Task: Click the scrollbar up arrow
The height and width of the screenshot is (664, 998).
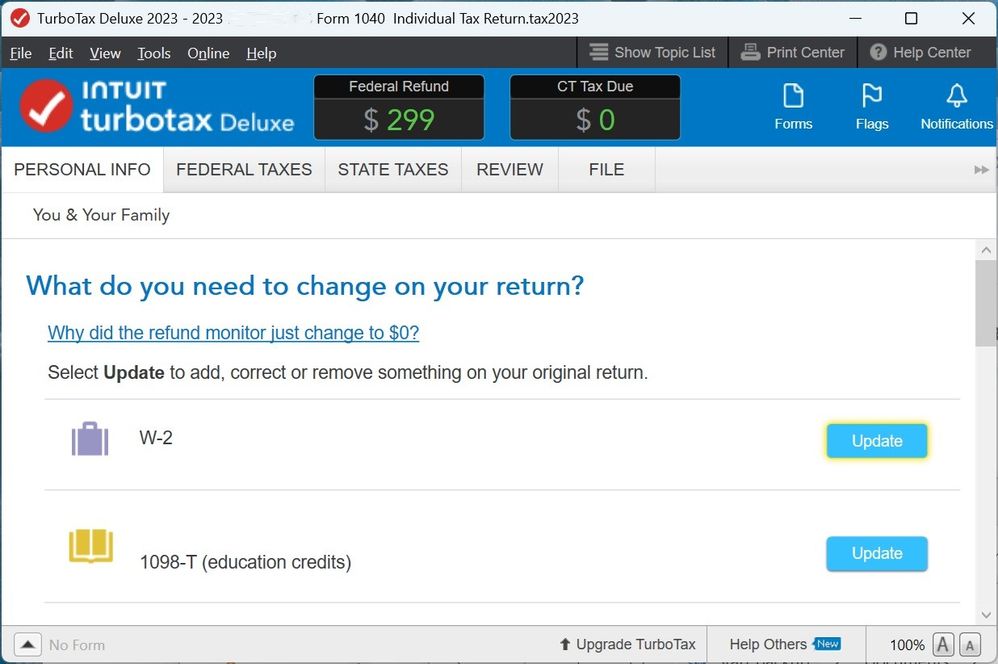Action: 986,250
